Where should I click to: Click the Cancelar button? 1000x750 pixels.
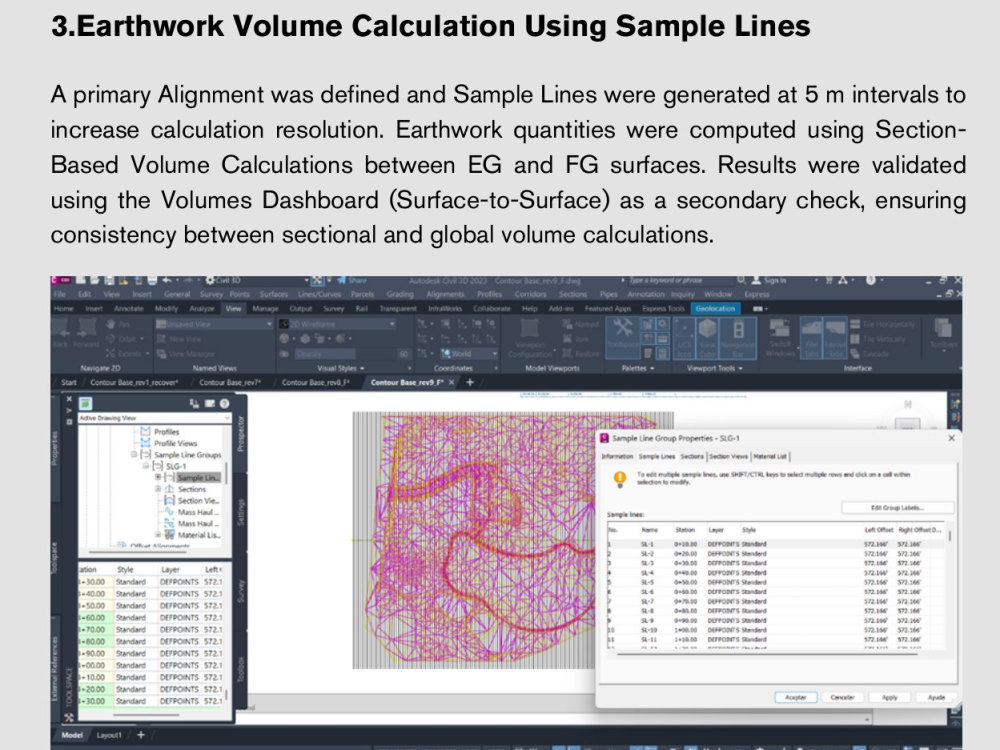pyautogui.click(x=842, y=697)
